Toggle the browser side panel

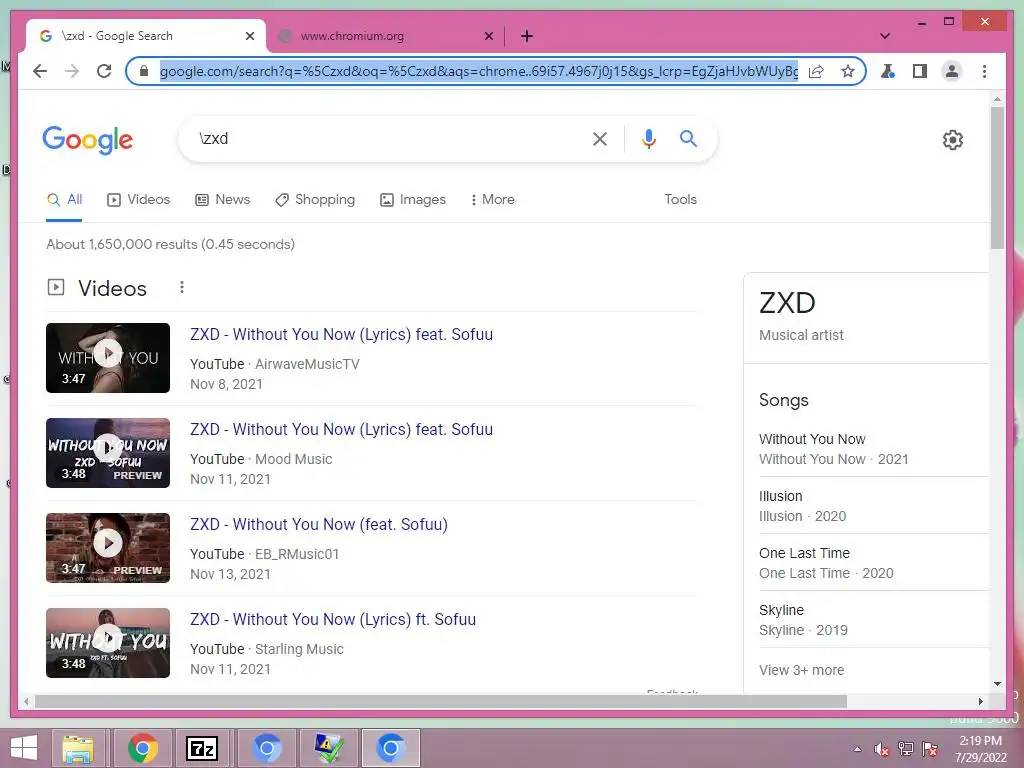point(920,71)
